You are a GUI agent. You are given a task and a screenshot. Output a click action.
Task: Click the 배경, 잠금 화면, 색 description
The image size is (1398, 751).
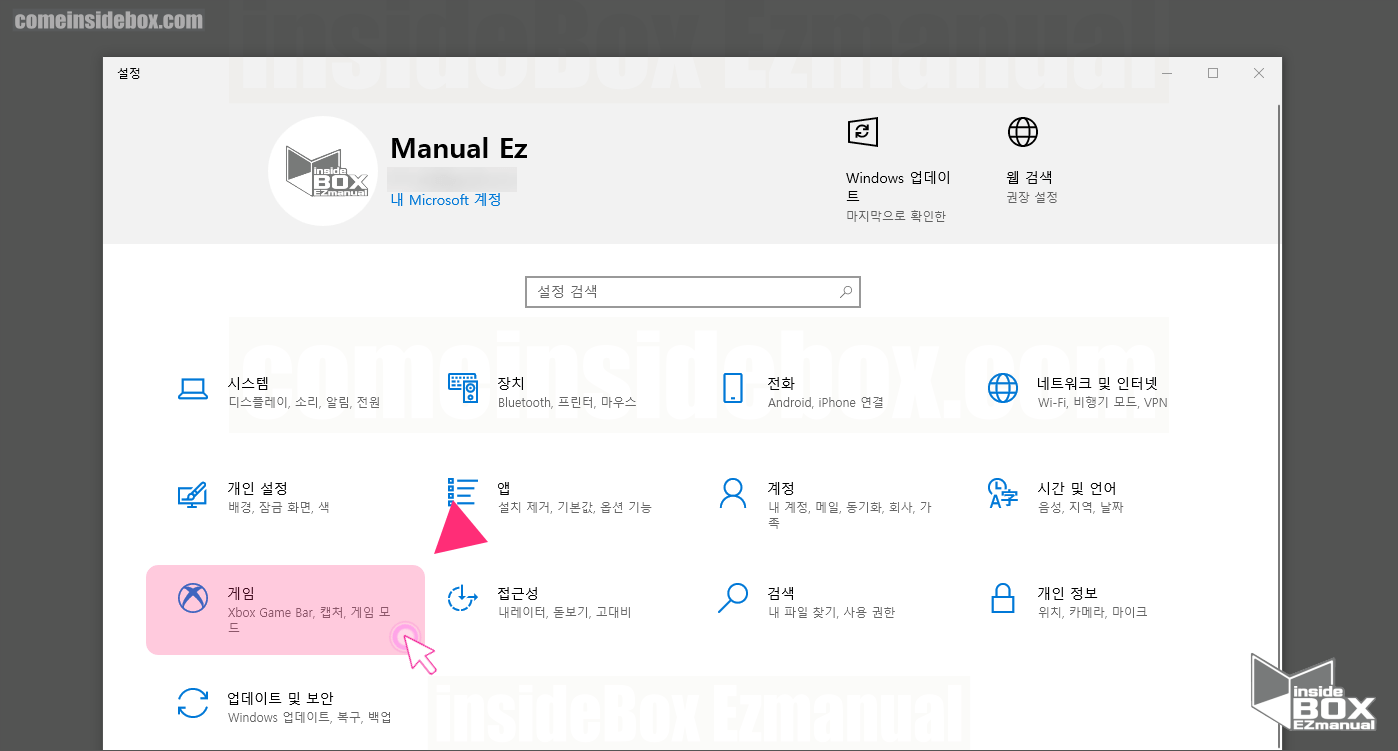pos(278,508)
